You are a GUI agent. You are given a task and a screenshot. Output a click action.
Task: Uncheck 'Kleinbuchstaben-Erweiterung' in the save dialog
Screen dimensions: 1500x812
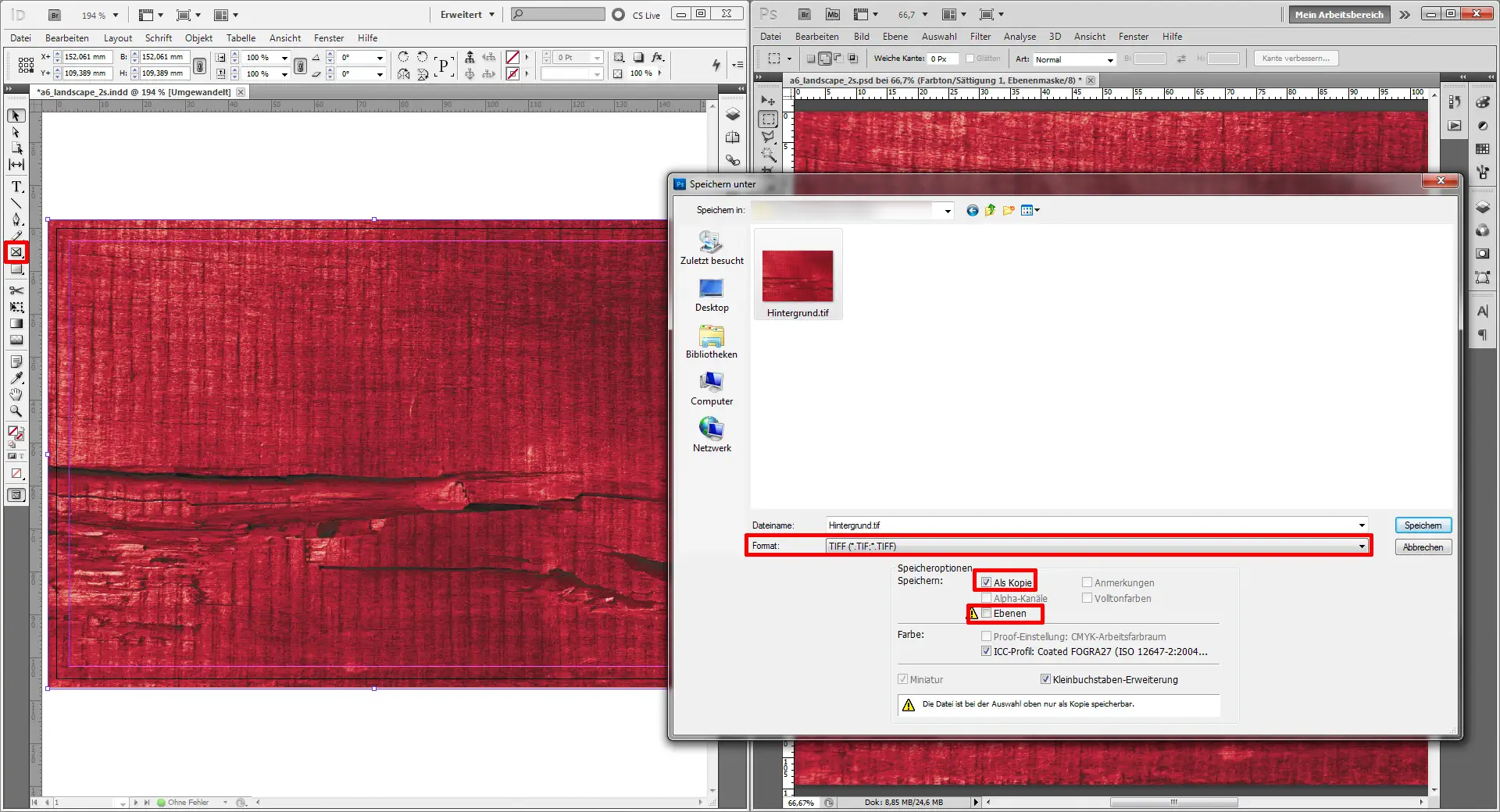click(x=1045, y=678)
